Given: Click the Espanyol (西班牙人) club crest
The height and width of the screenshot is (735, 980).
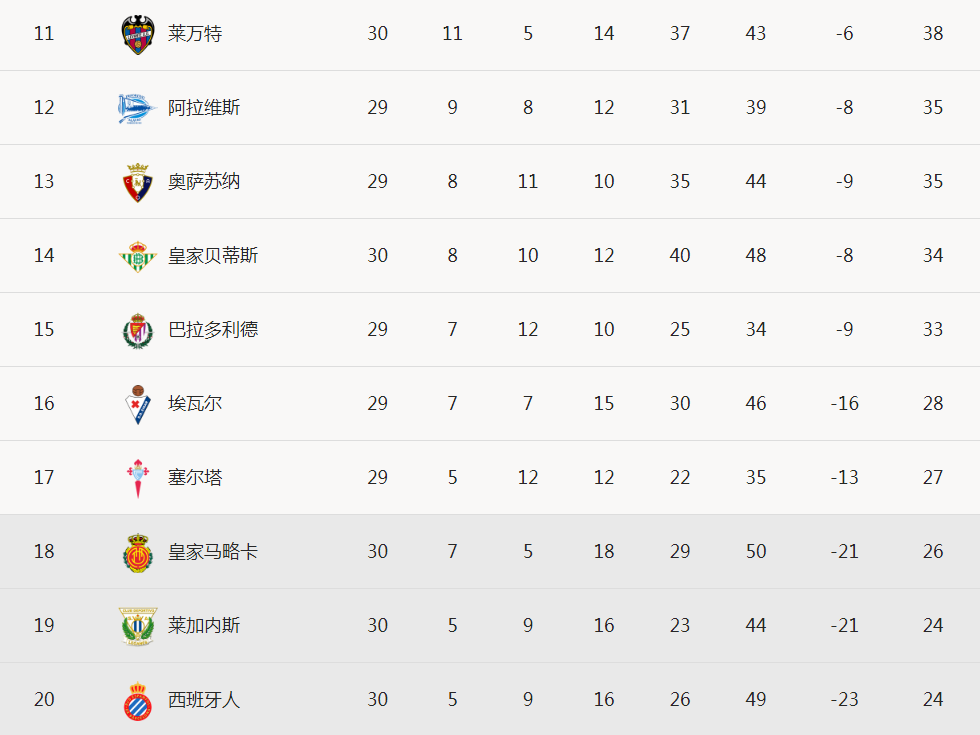Looking at the screenshot, I should pyautogui.click(x=138, y=701).
